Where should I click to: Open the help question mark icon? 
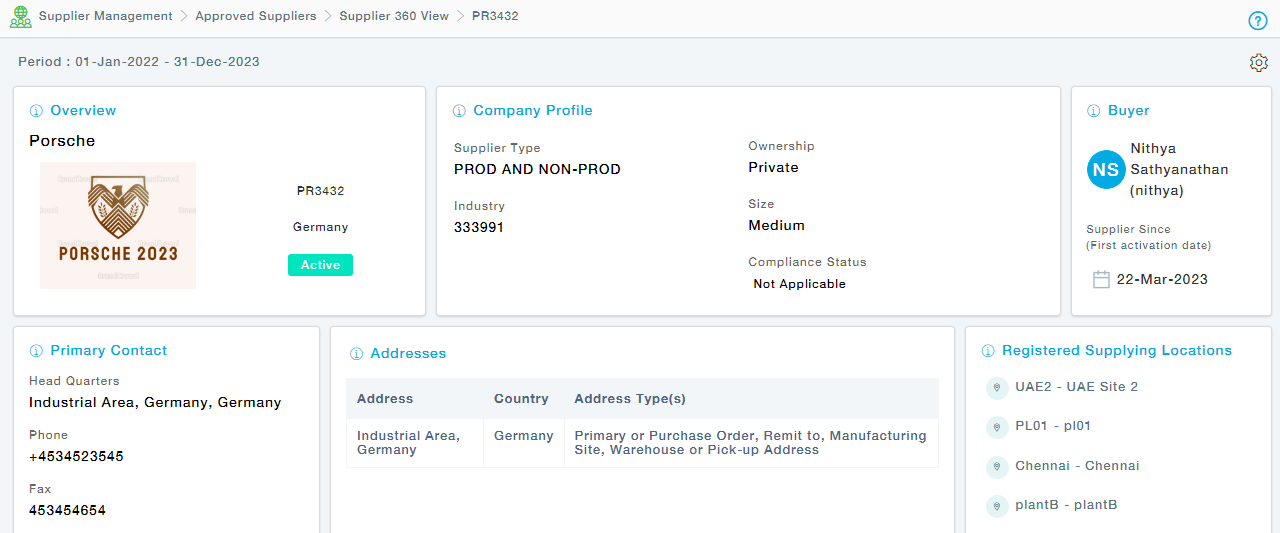[x=1258, y=21]
